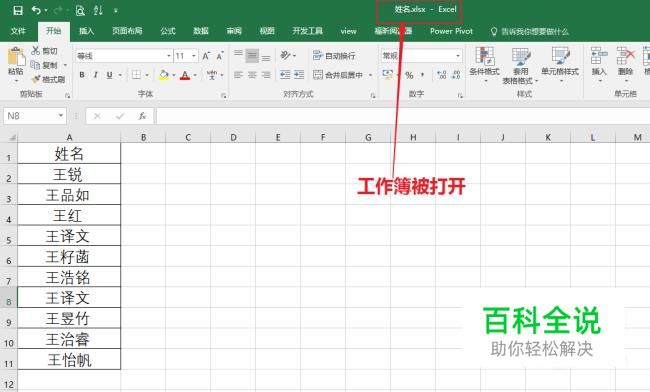650x392 pixels.
Task: Click the Decrease Indent icon
Action: tap(285, 75)
